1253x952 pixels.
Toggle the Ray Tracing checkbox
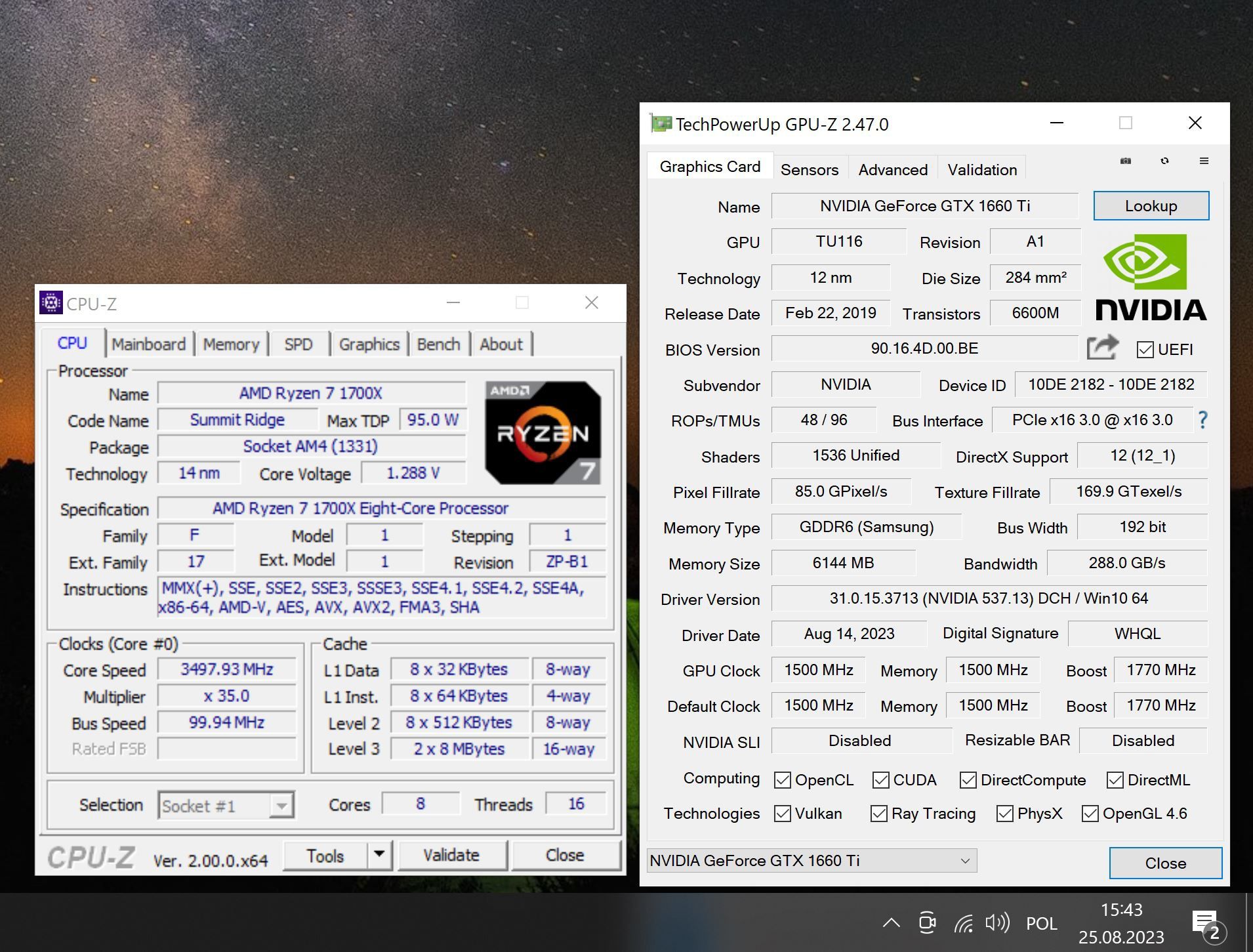[878, 814]
